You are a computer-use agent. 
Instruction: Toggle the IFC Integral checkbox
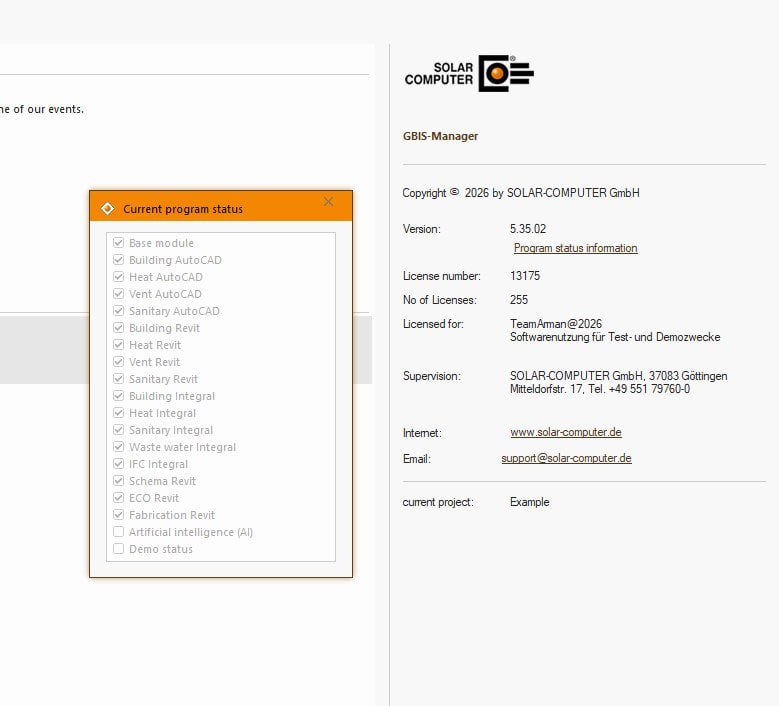[x=118, y=464]
